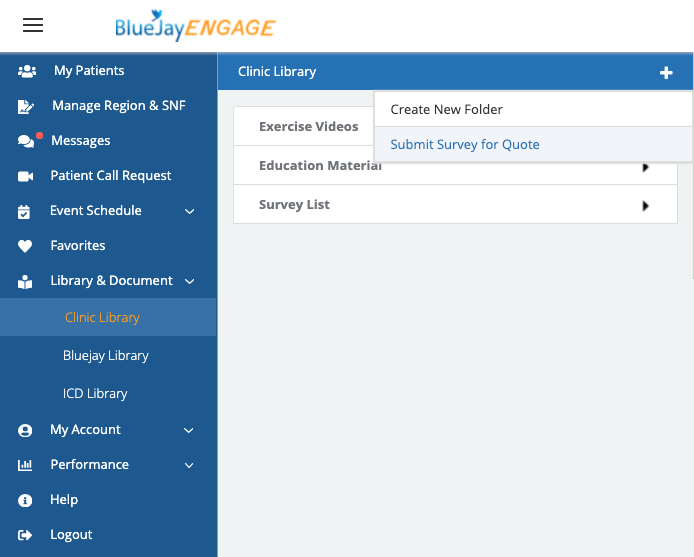Image resolution: width=694 pixels, height=557 pixels.
Task: Click the Event Schedule label
Action: coord(96,211)
